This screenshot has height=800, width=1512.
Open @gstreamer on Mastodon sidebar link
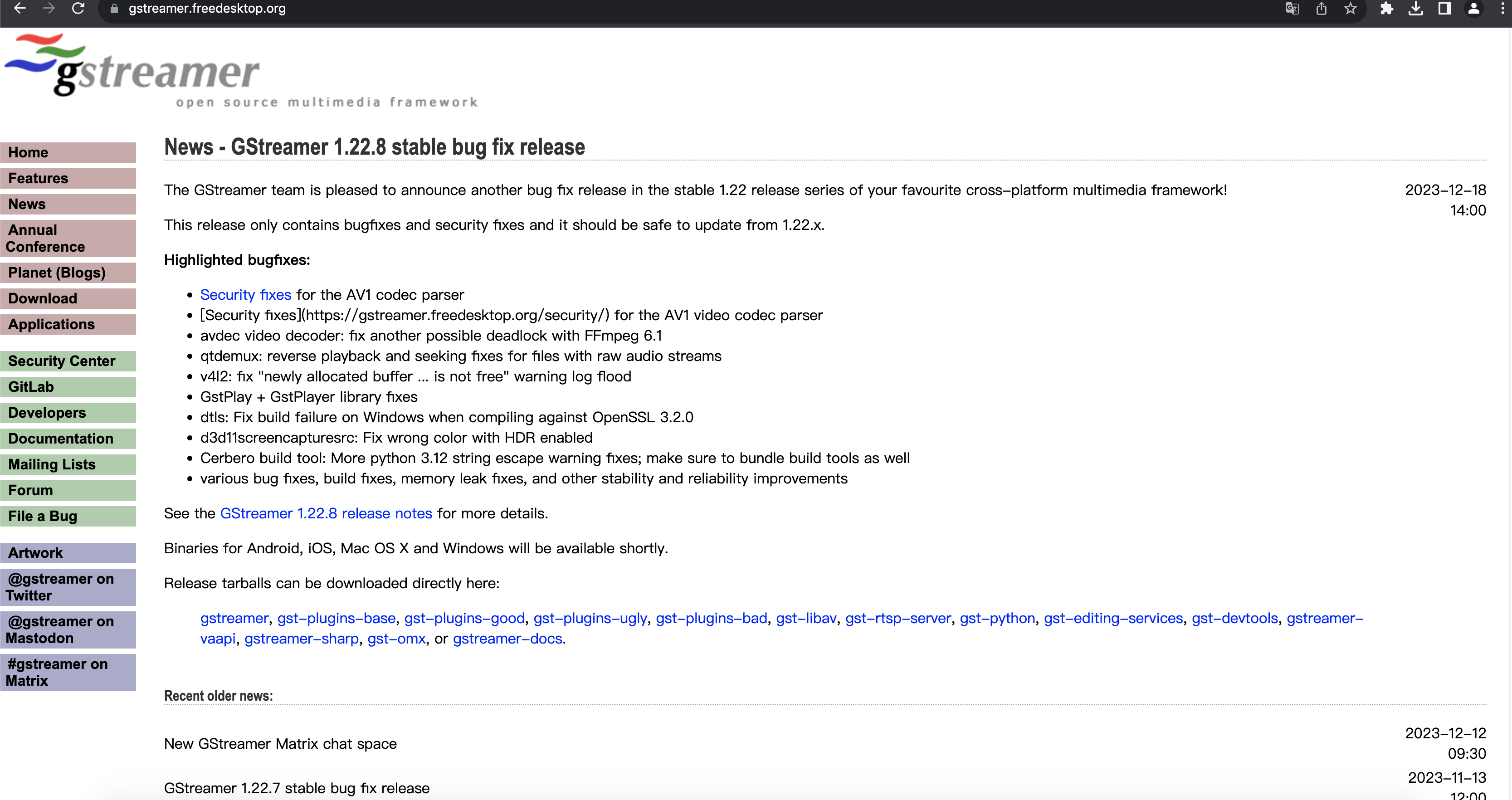click(68, 630)
